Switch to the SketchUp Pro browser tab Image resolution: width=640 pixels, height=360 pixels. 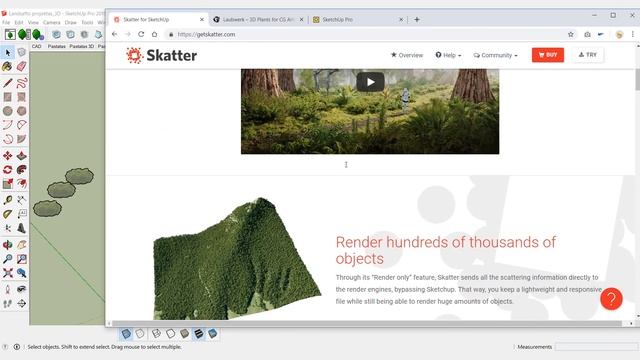click(x=358, y=19)
